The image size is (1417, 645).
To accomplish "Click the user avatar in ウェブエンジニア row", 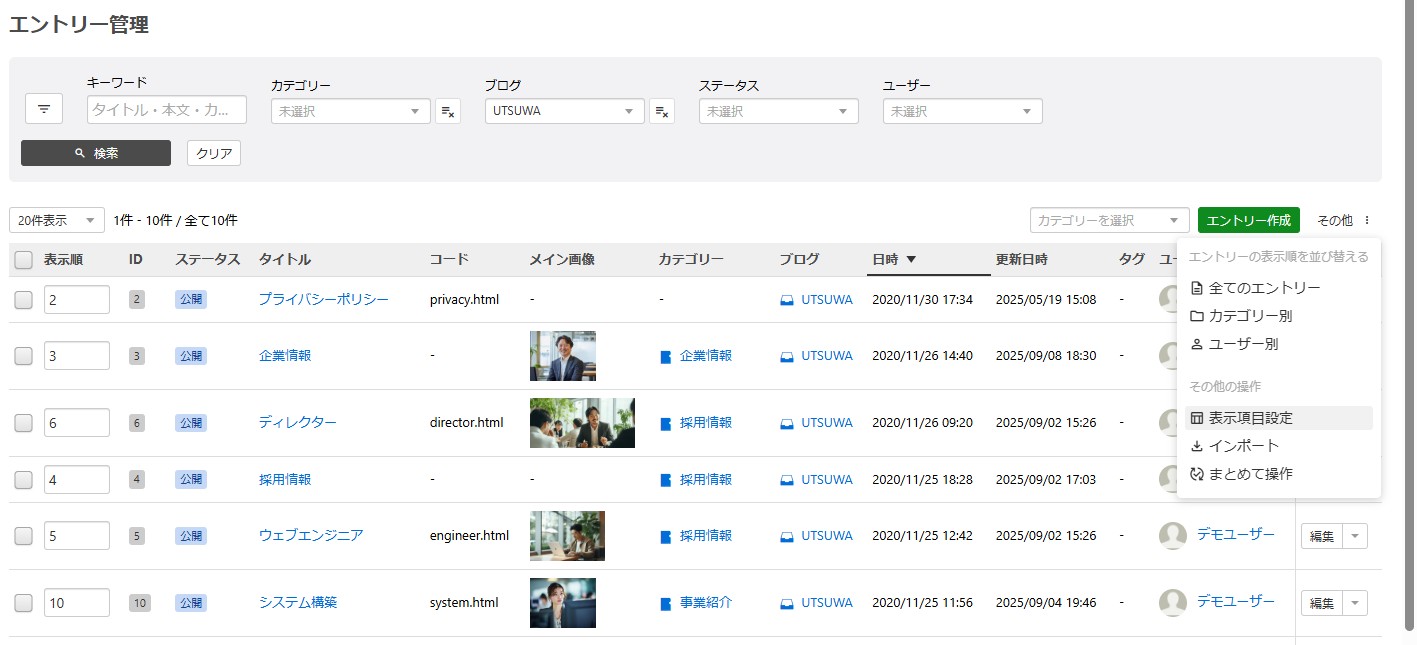I will pyautogui.click(x=1172, y=535).
